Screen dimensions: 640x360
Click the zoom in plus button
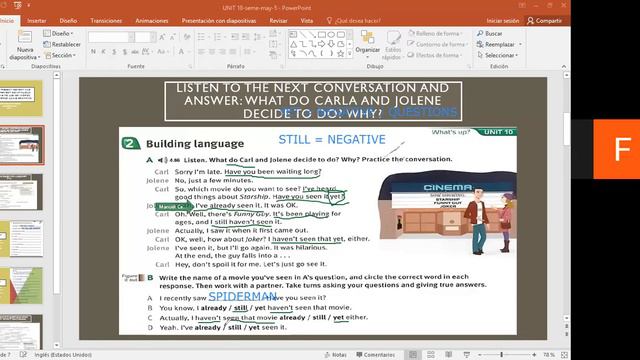(534, 355)
